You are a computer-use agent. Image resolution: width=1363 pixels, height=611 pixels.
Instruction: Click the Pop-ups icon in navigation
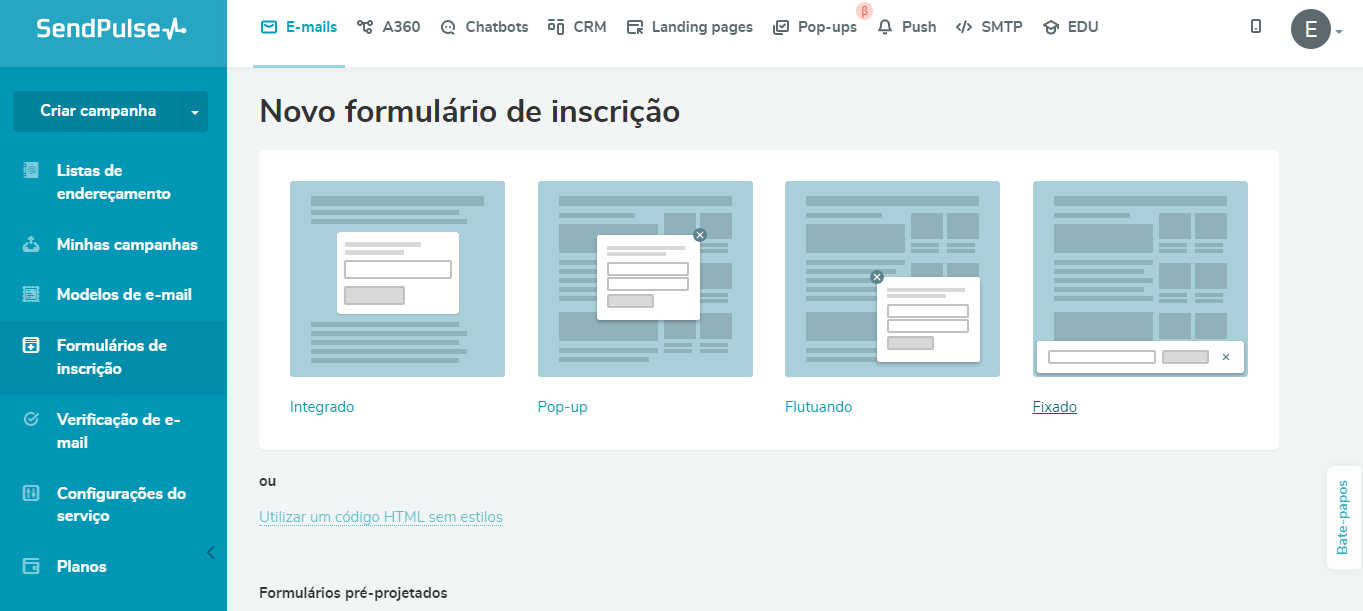[x=781, y=27]
